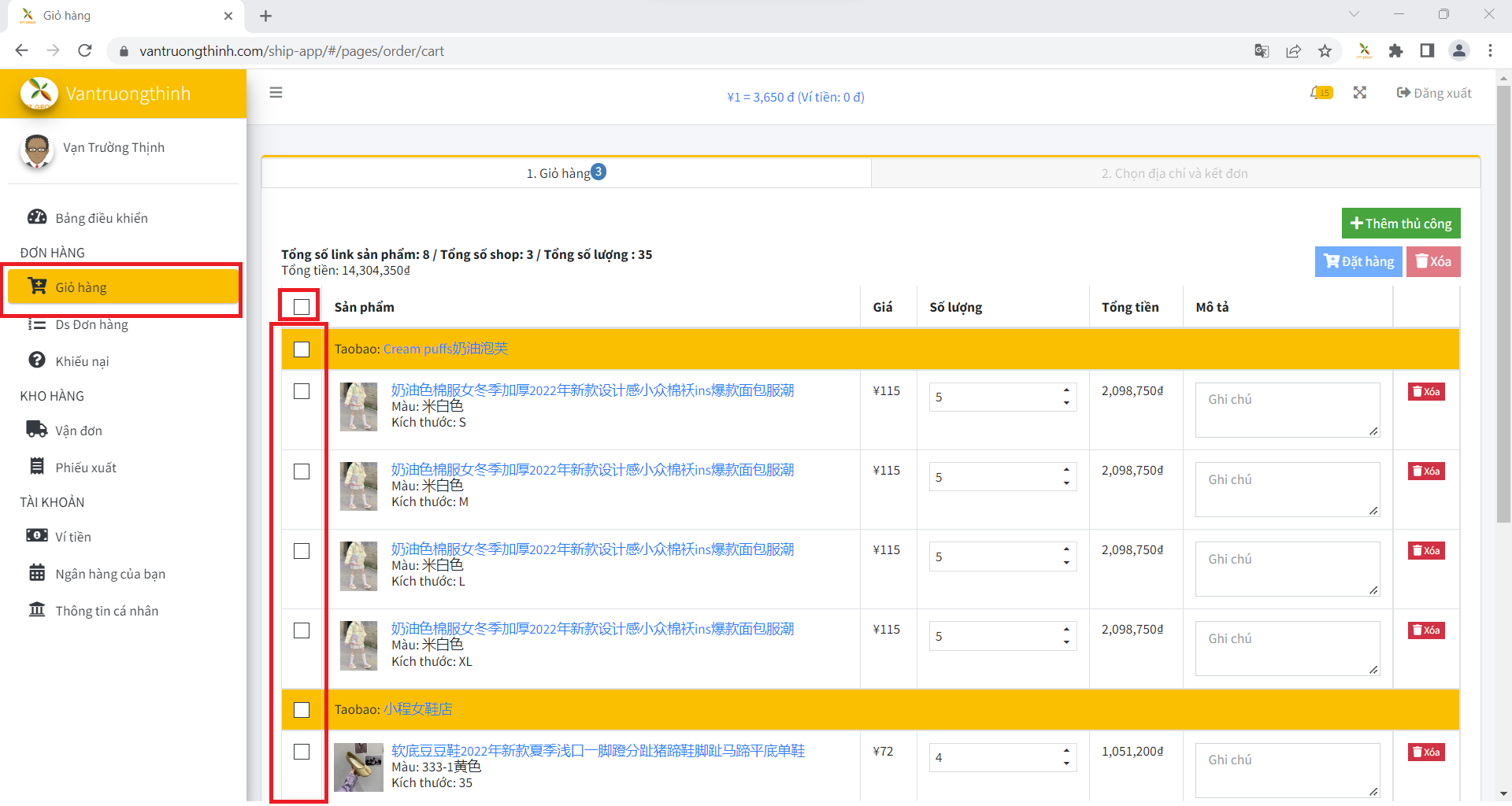Open the product link for size L jacket
This screenshot has height=806, width=1512.
(x=592, y=549)
